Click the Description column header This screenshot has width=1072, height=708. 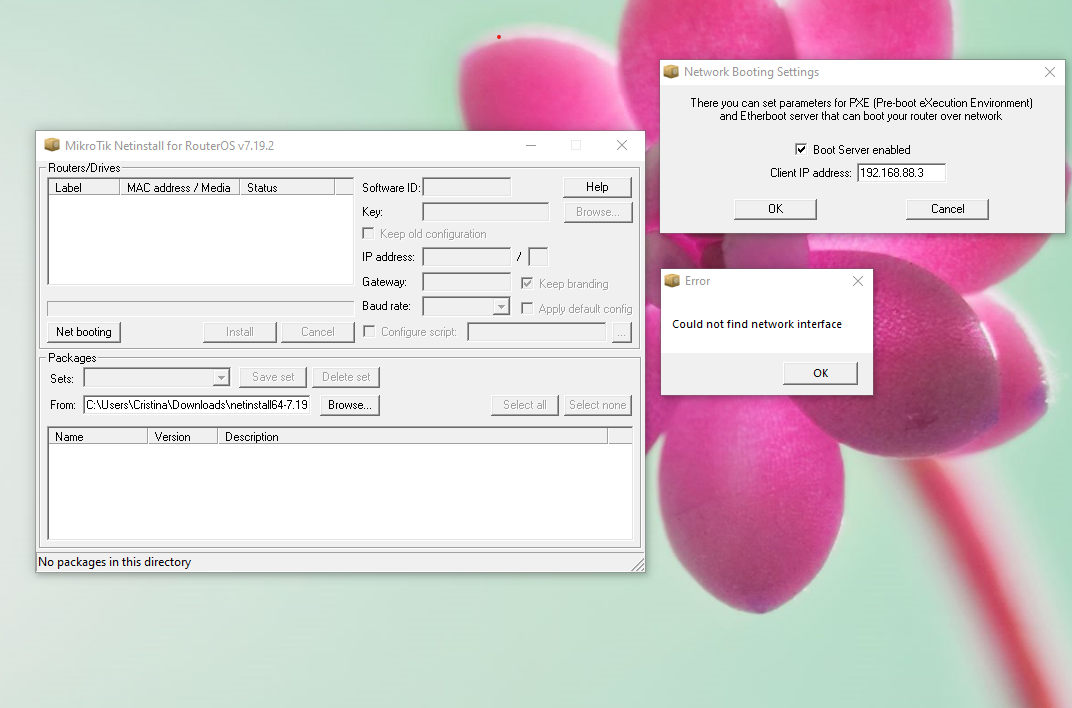click(412, 436)
